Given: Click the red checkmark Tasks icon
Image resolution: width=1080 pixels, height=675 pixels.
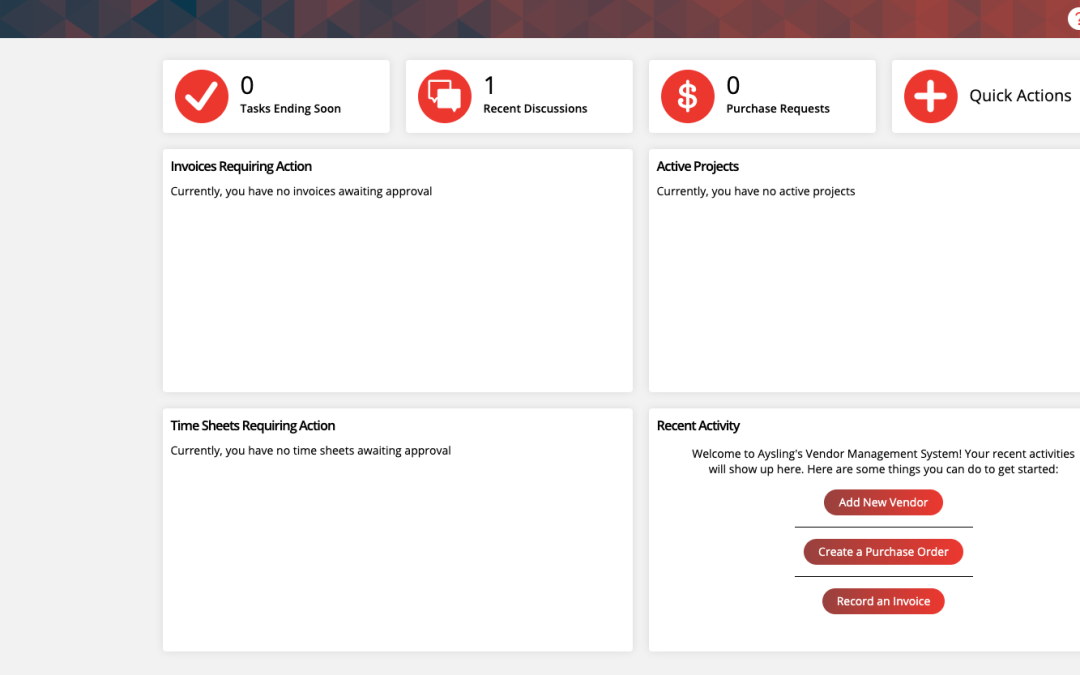Looking at the screenshot, I should [201, 96].
